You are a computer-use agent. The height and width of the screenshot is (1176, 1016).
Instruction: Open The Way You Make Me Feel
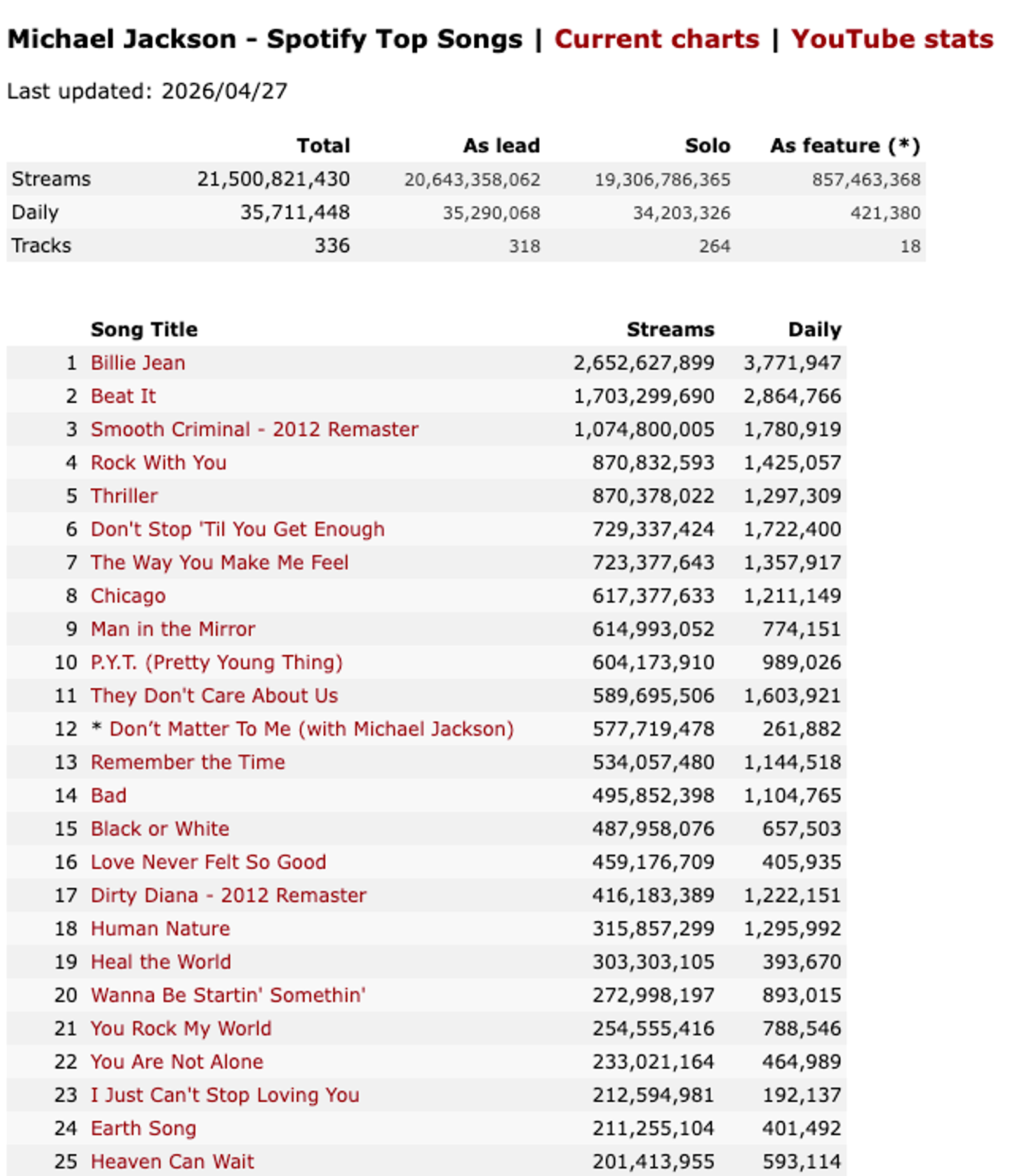220,563
